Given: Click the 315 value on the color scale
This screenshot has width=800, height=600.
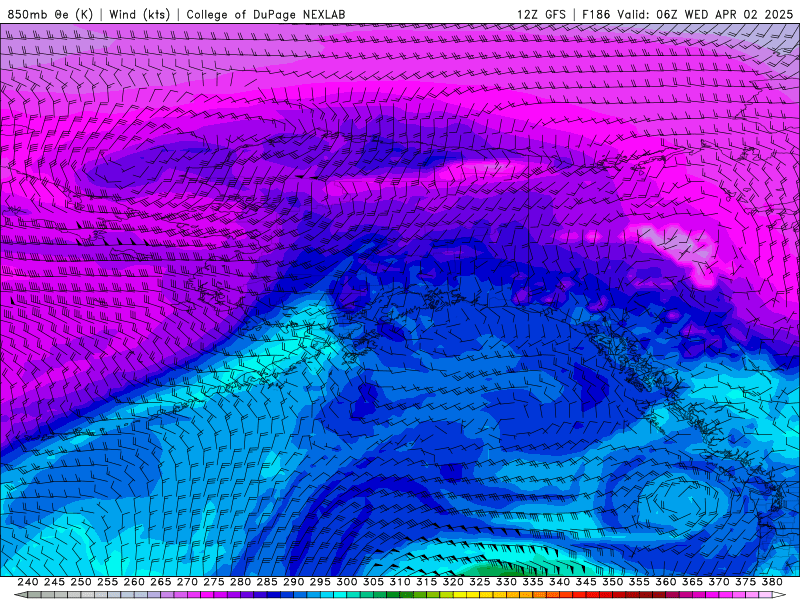Looking at the screenshot, I should pos(427,582).
